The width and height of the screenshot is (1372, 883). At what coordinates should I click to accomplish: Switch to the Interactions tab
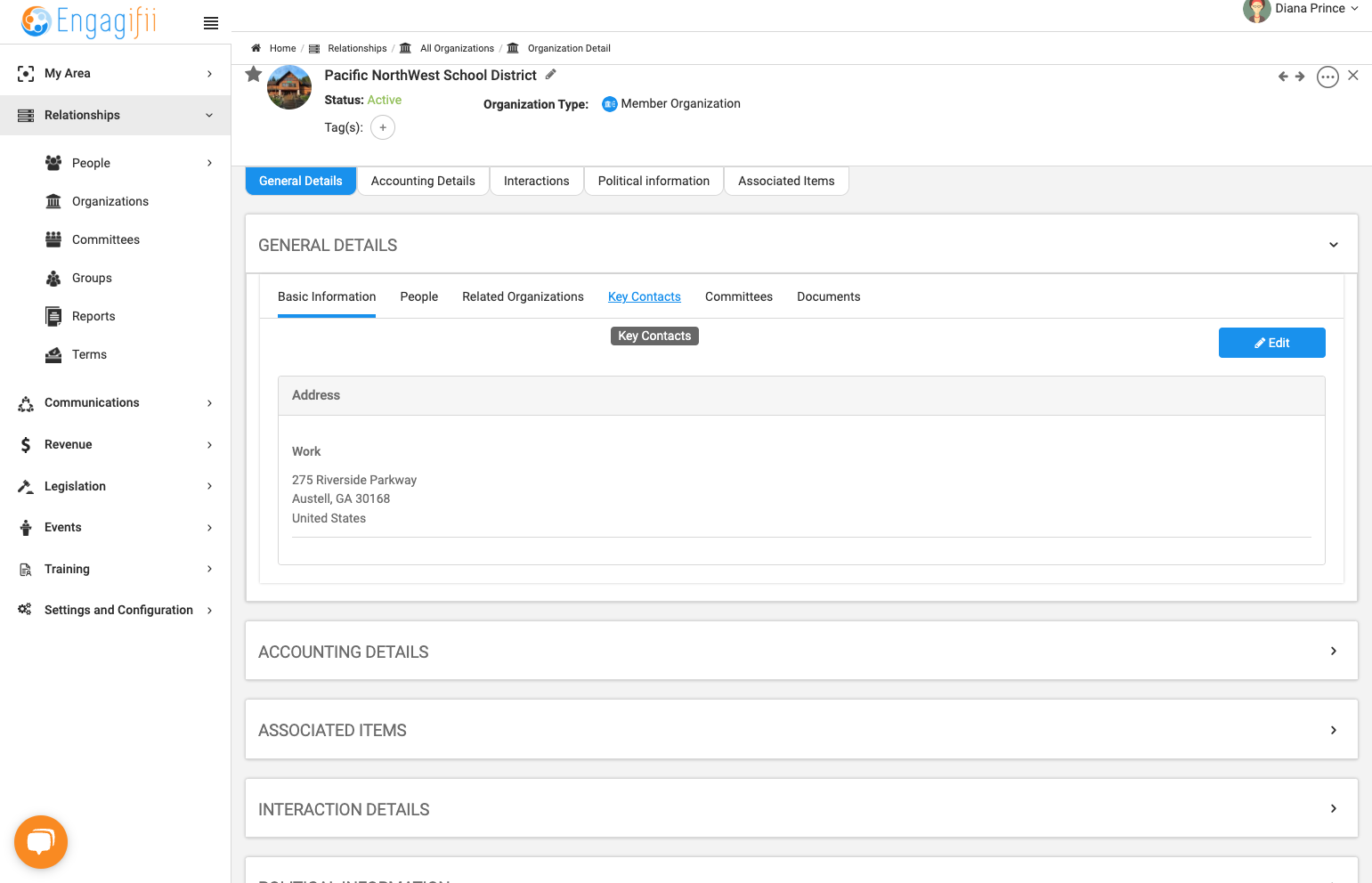tap(536, 181)
